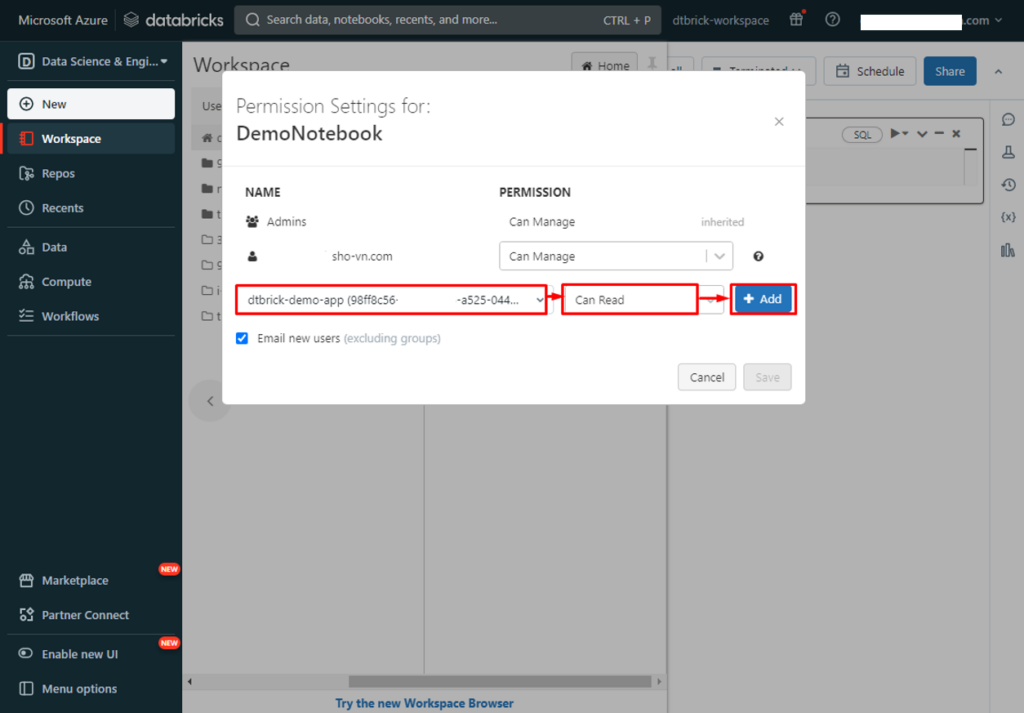Open the Workspace sidebar item
Image resolution: width=1024 pixels, height=713 pixels.
click(x=91, y=138)
